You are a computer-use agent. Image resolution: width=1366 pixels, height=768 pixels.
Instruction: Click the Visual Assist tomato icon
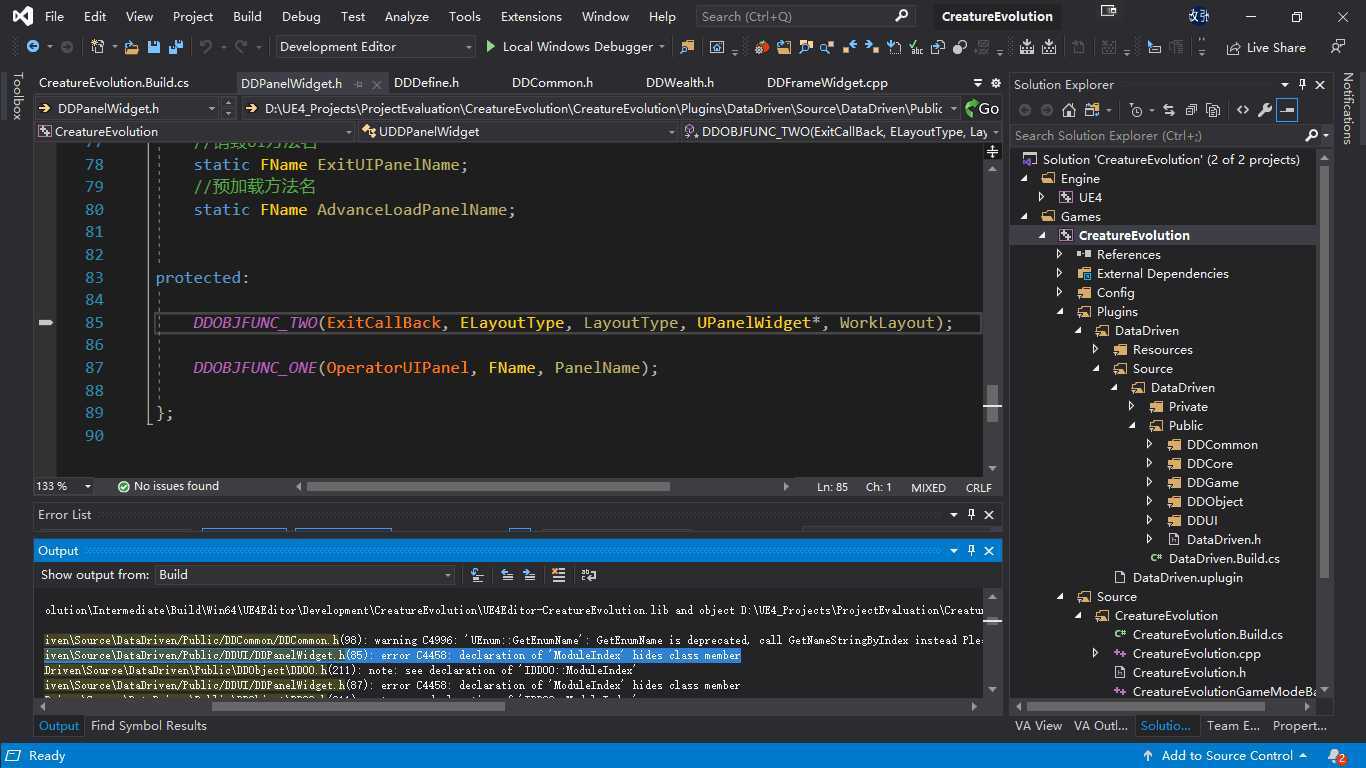(762, 47)
